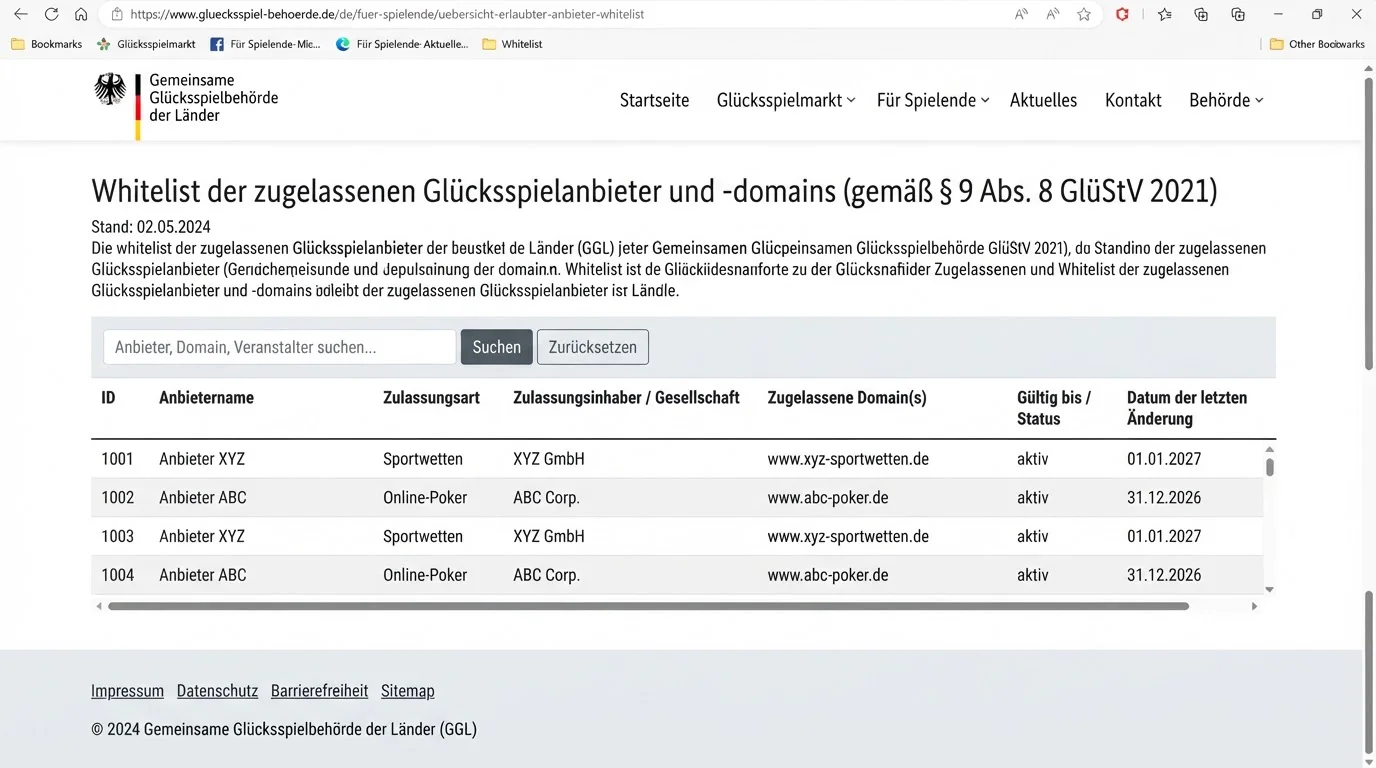Go back with the browser back arrow
1376x768 pixels.
20,15
